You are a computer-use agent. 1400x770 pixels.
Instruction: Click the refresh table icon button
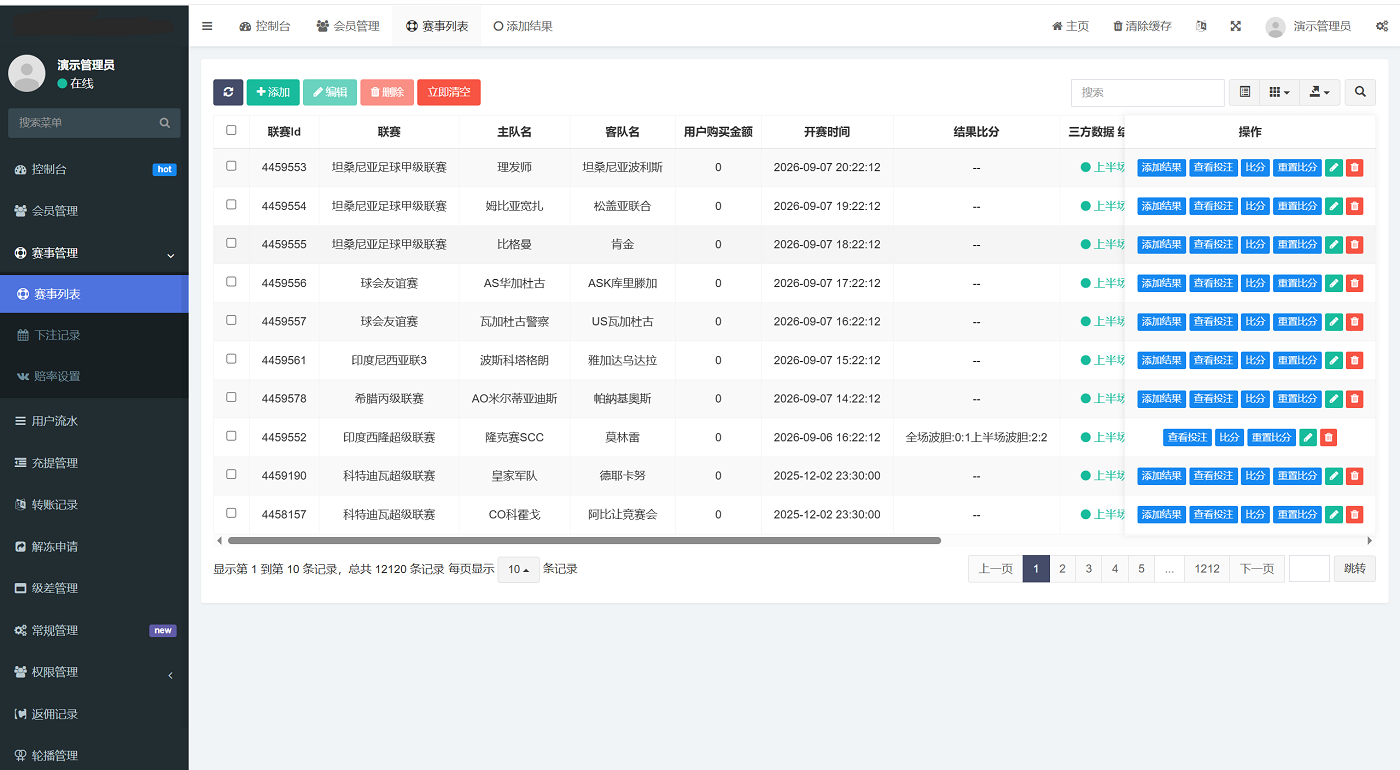point(228,92)
